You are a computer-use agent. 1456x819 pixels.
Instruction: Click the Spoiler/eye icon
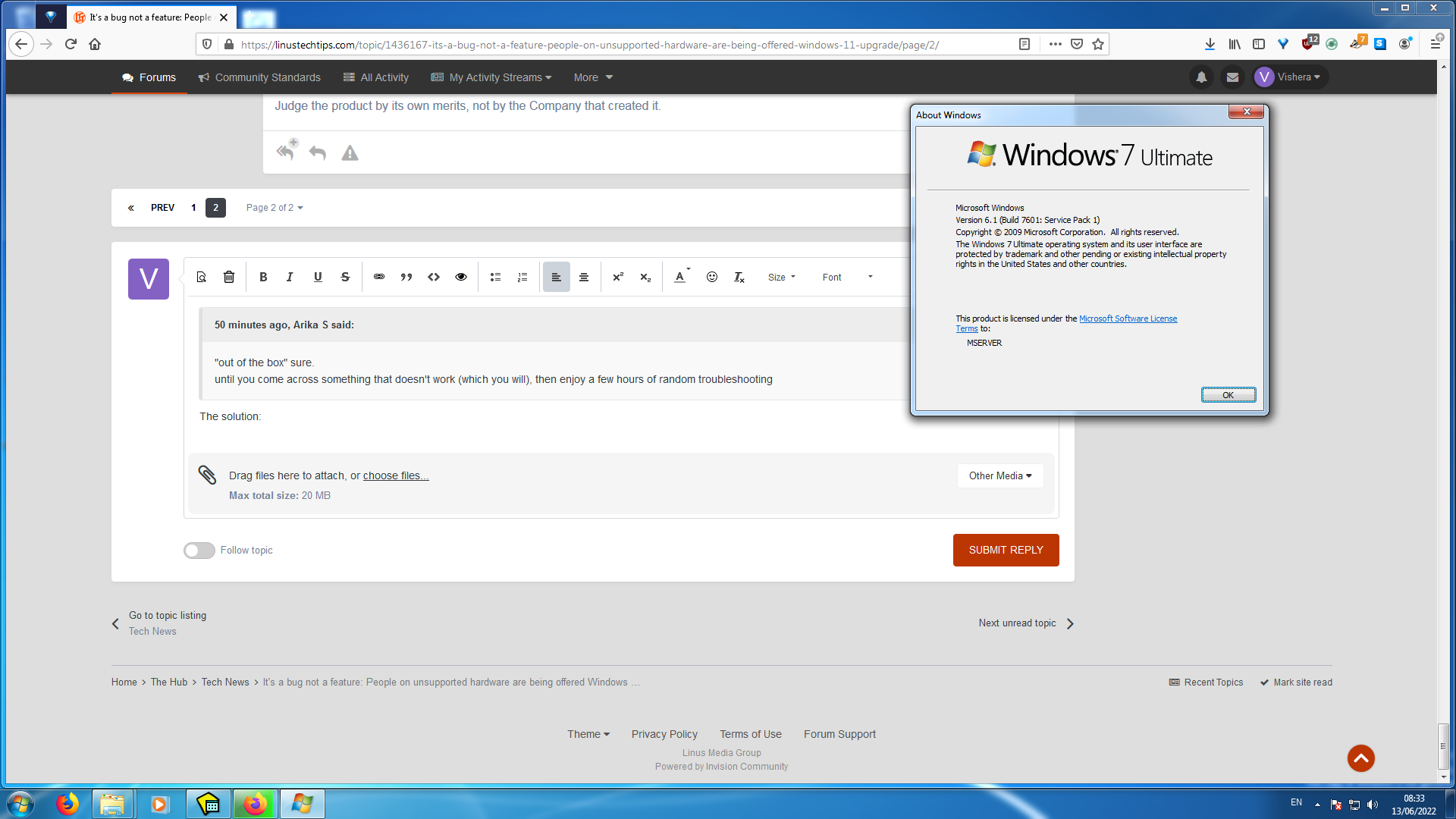(x=461, y=277)
